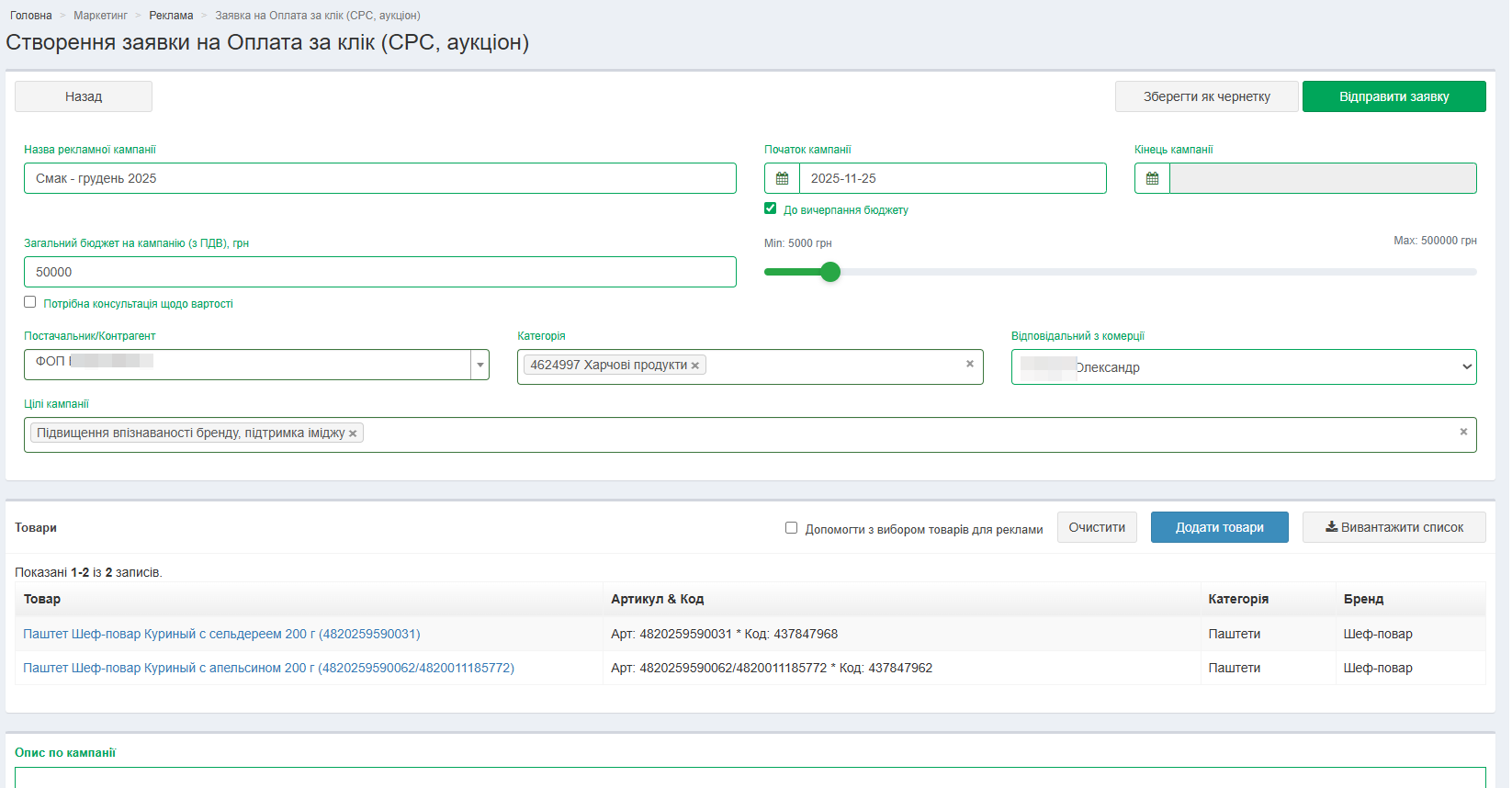Open the Постачальник/Контрагент dropdown arrow
Screen dimensions: 1512x788
480,365
